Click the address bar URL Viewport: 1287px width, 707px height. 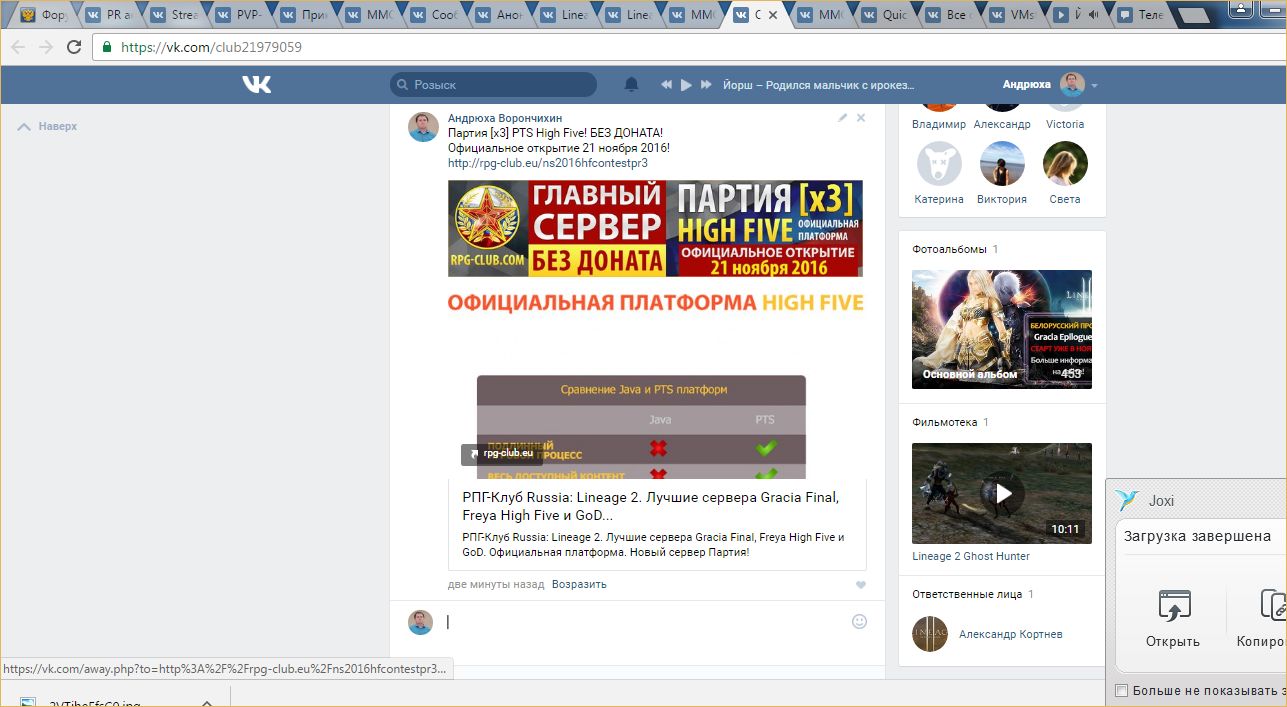click(x=211, y=47)
